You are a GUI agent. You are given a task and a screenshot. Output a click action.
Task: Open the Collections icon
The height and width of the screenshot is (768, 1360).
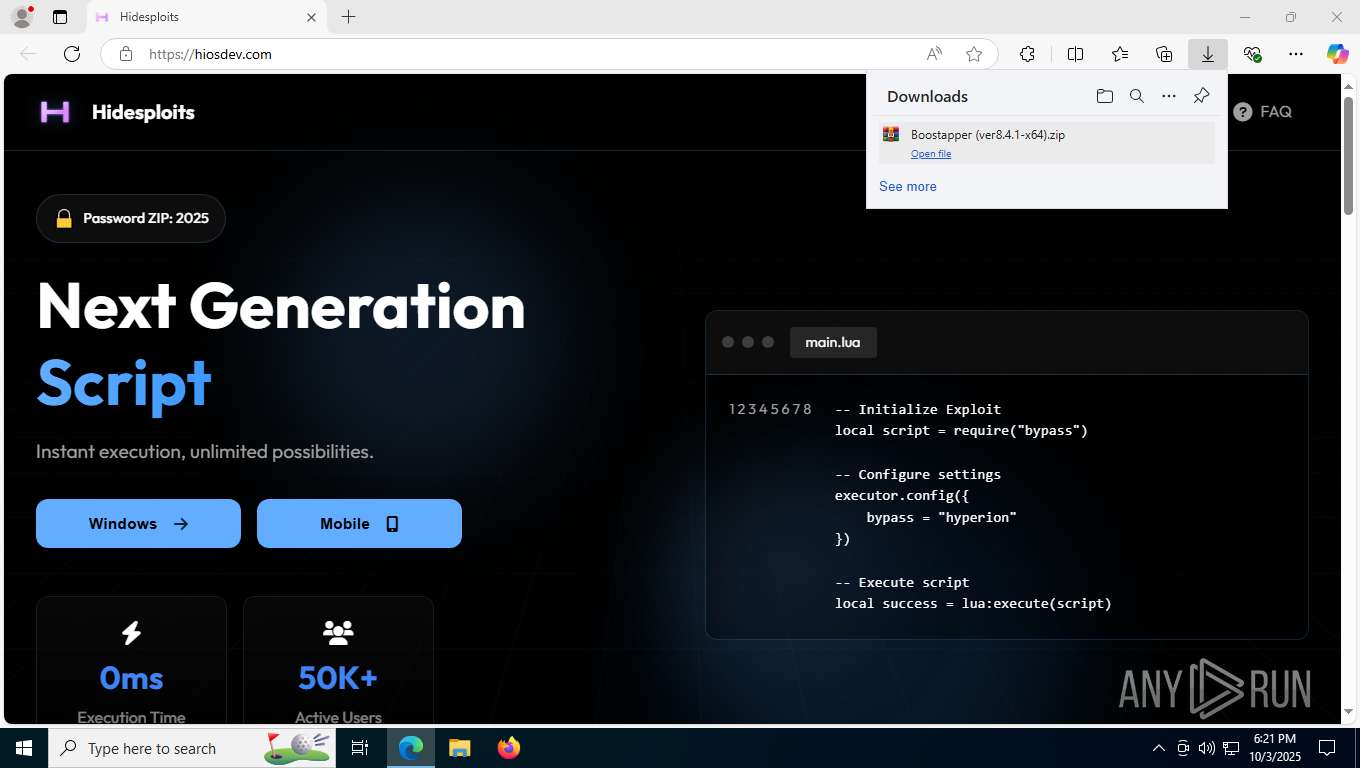tap(1164, 54)
